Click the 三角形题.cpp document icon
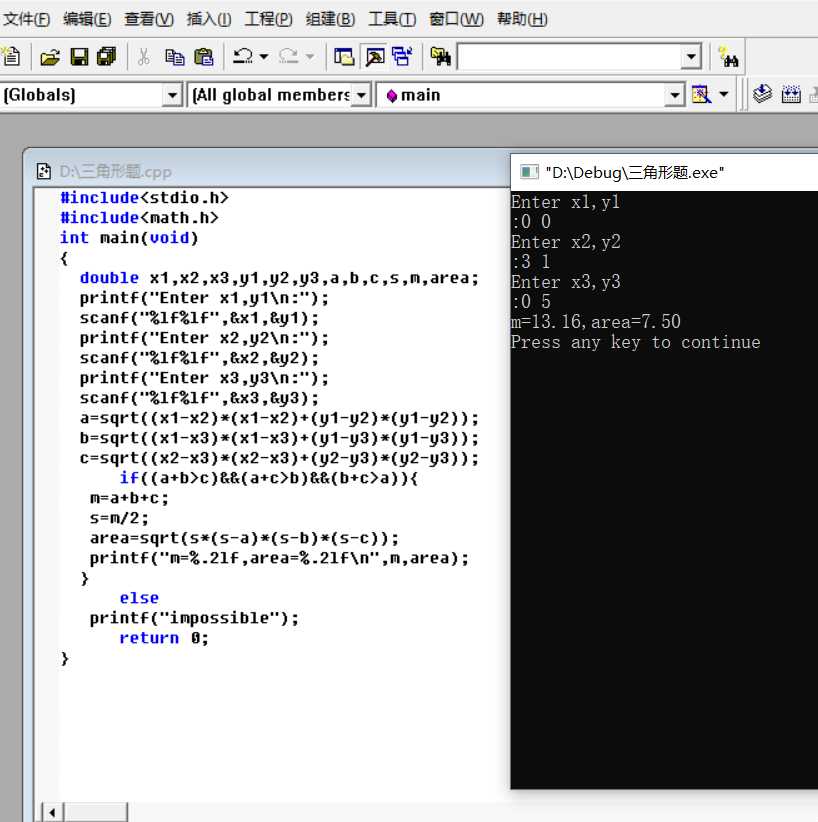This screenshot has width=818, height=822. [x=44, y=171]
